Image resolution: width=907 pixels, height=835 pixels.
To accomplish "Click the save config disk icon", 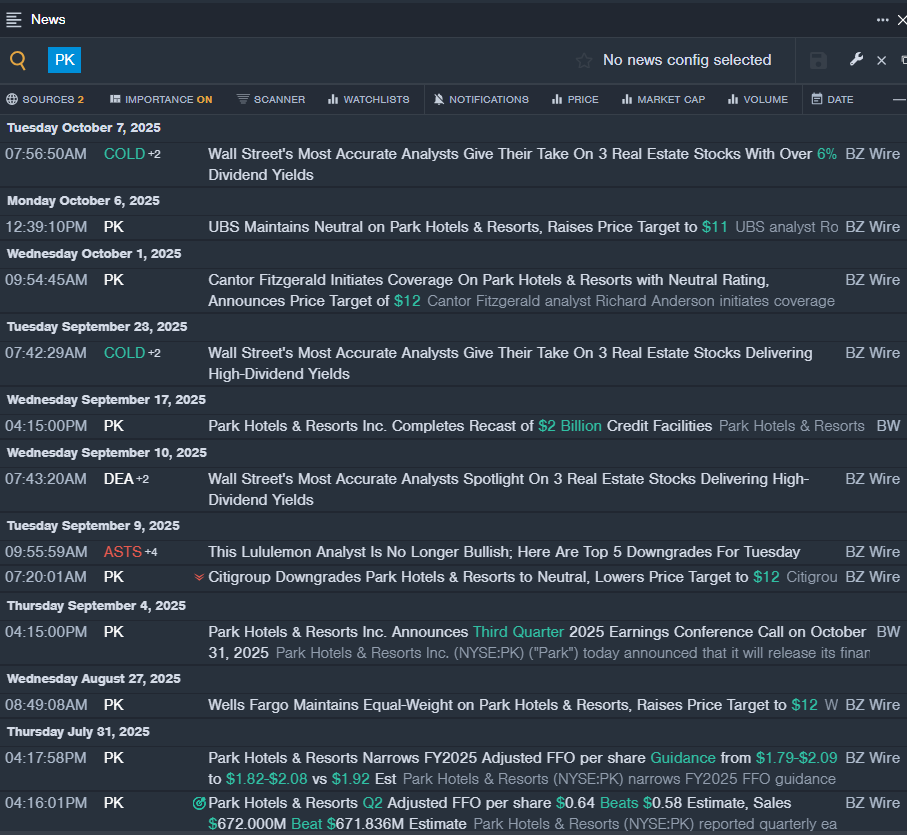I will 818,60.
